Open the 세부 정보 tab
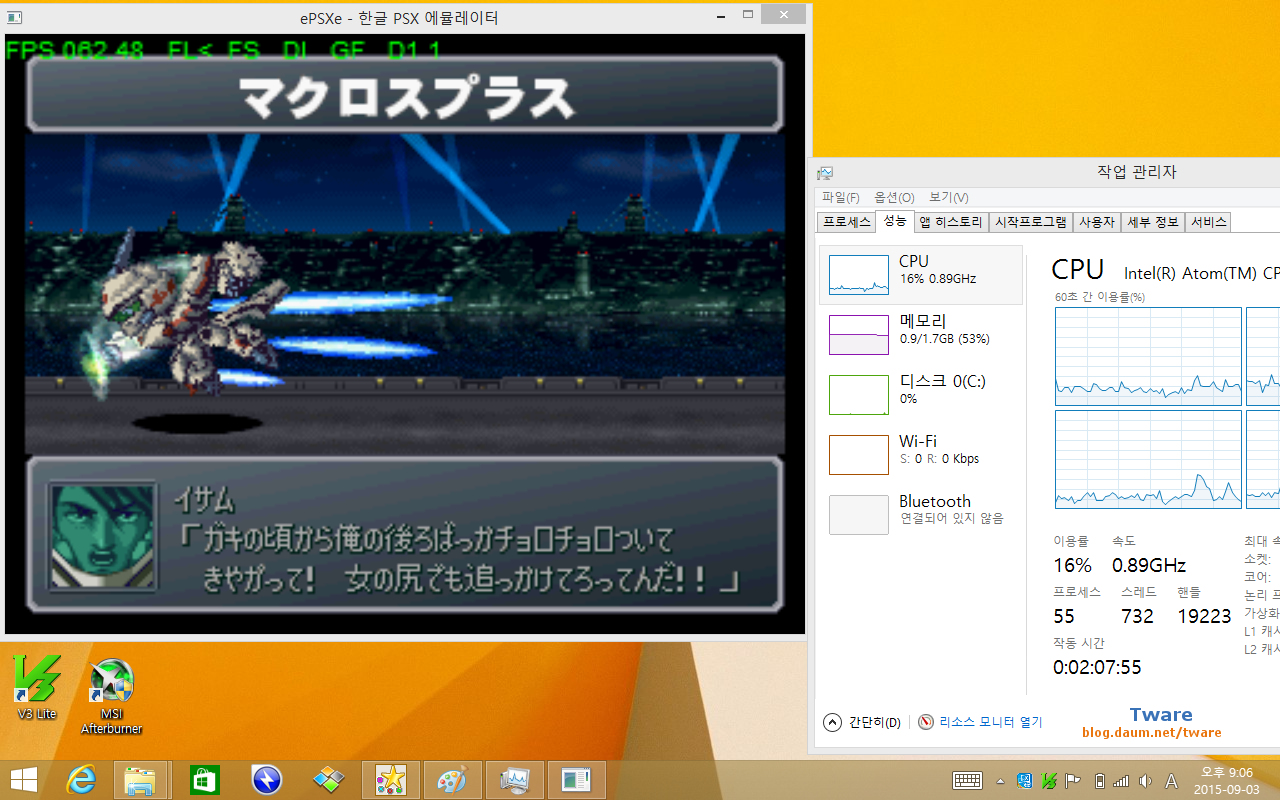 1153,222
